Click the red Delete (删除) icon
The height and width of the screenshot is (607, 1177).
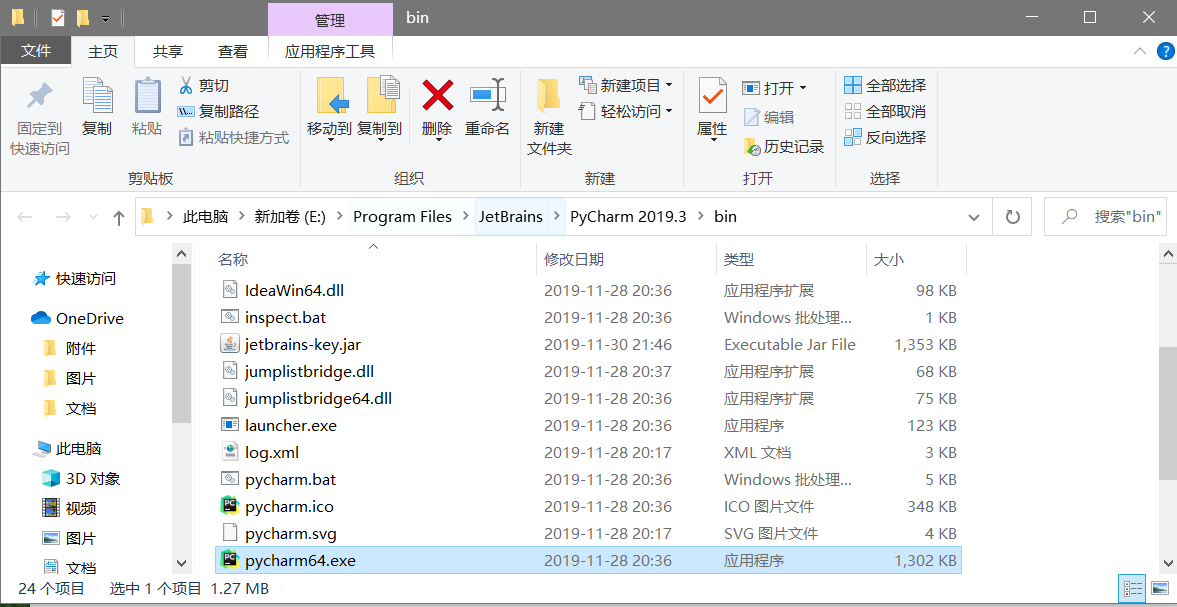click(438, 95)
